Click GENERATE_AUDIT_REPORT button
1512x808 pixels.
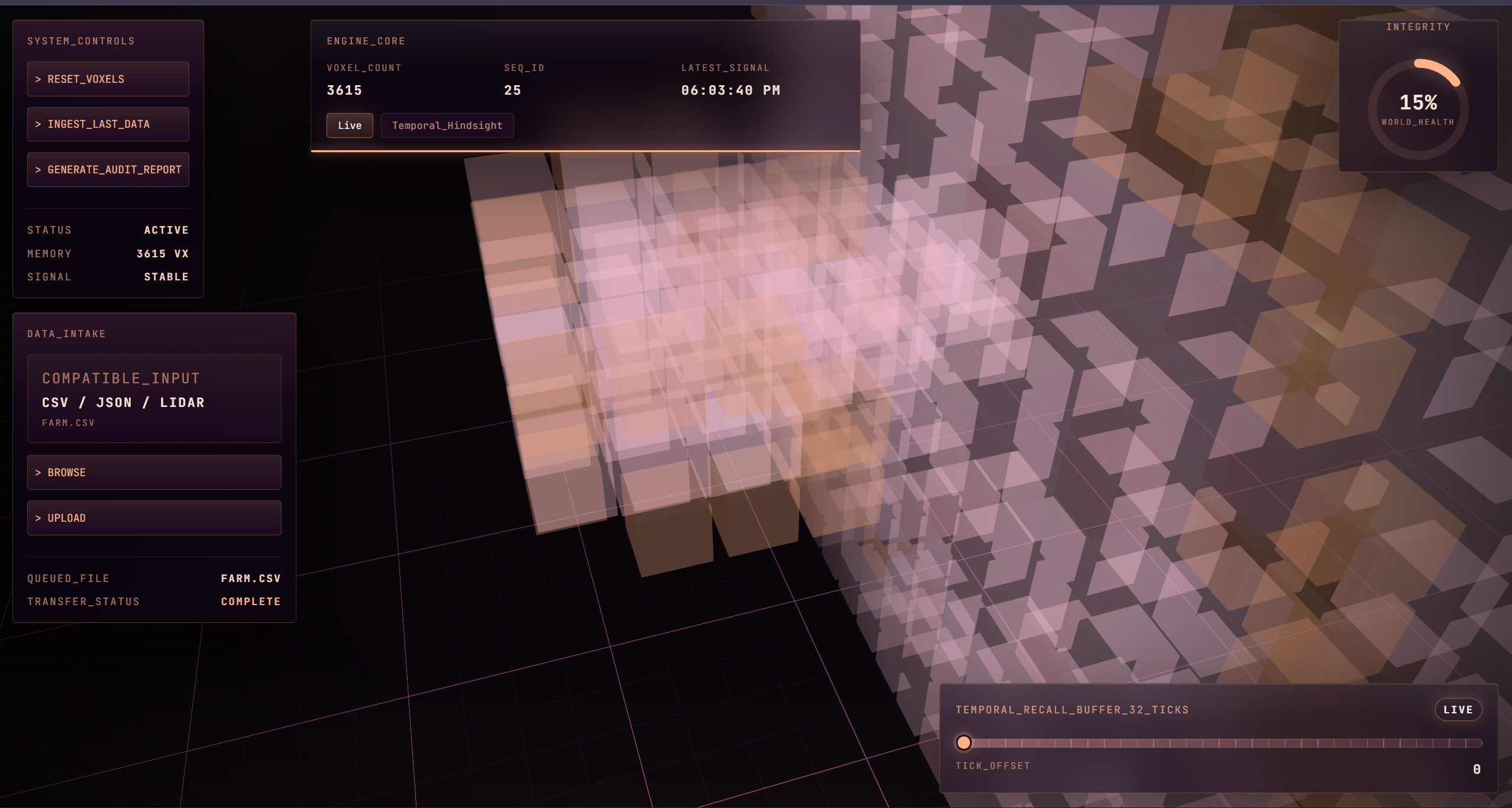(108, 170)
